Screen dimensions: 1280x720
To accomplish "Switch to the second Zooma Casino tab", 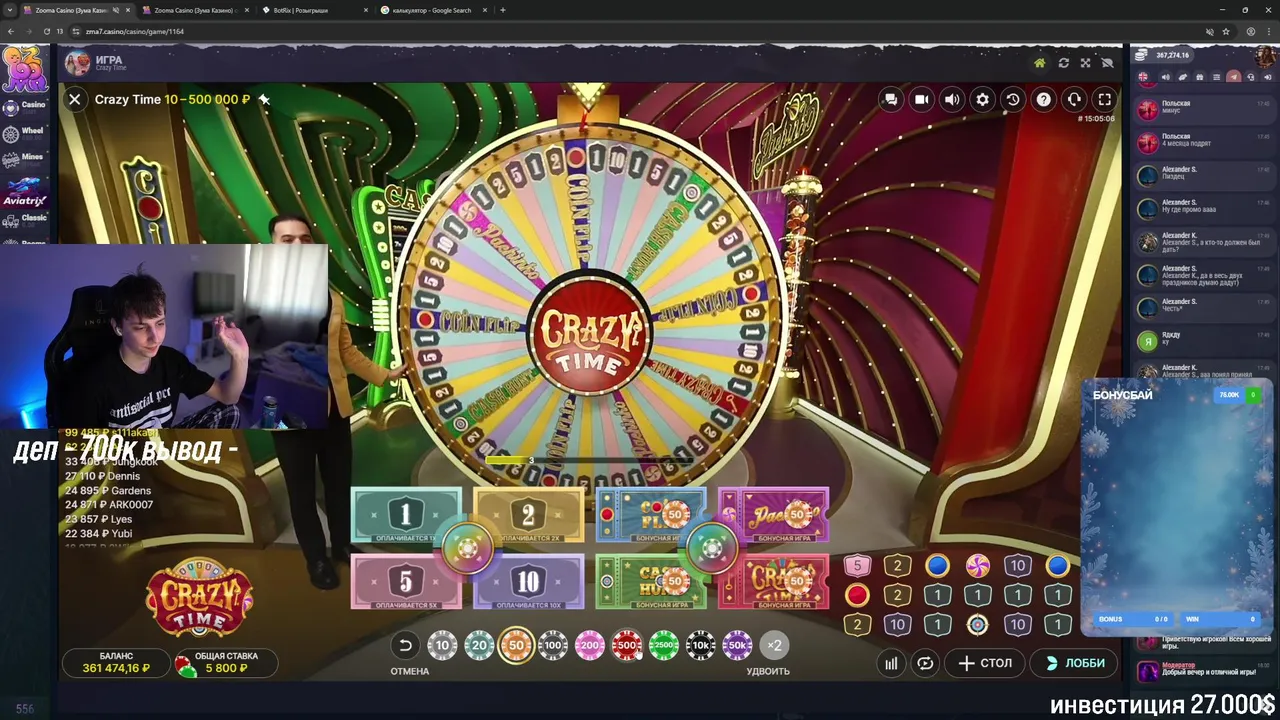I will (x=194, y=10).
